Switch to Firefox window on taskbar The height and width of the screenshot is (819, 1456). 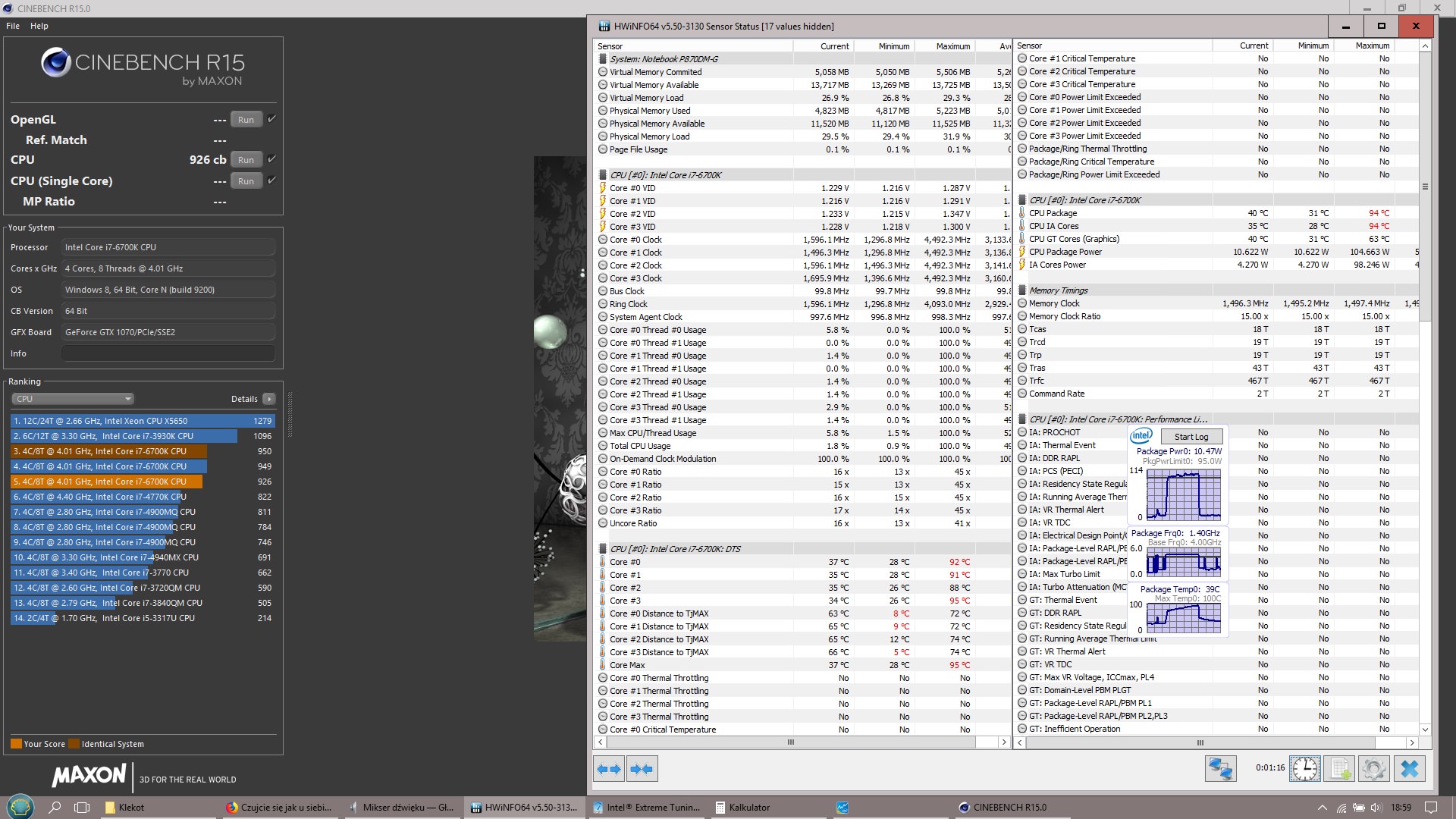coord(280,808)
